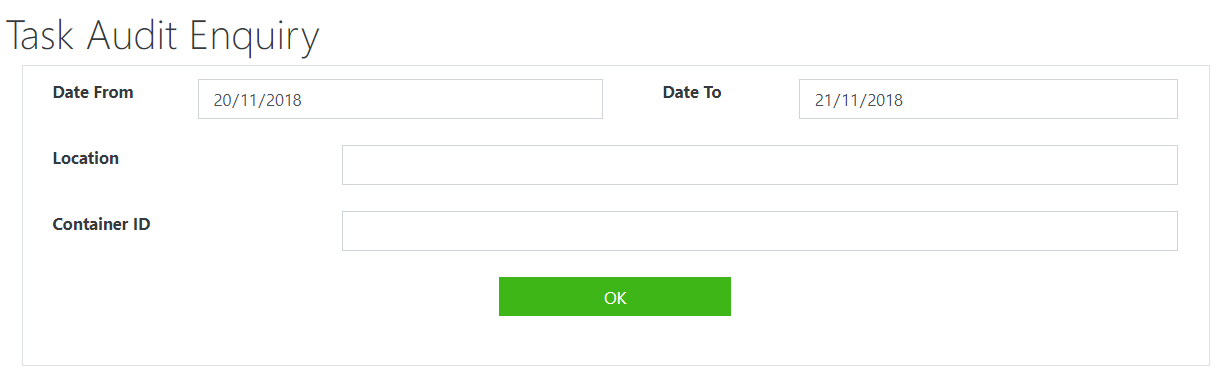Click into the Container ID text box
The height and width of the screenshot is (383, 1229).
[760, 231]
